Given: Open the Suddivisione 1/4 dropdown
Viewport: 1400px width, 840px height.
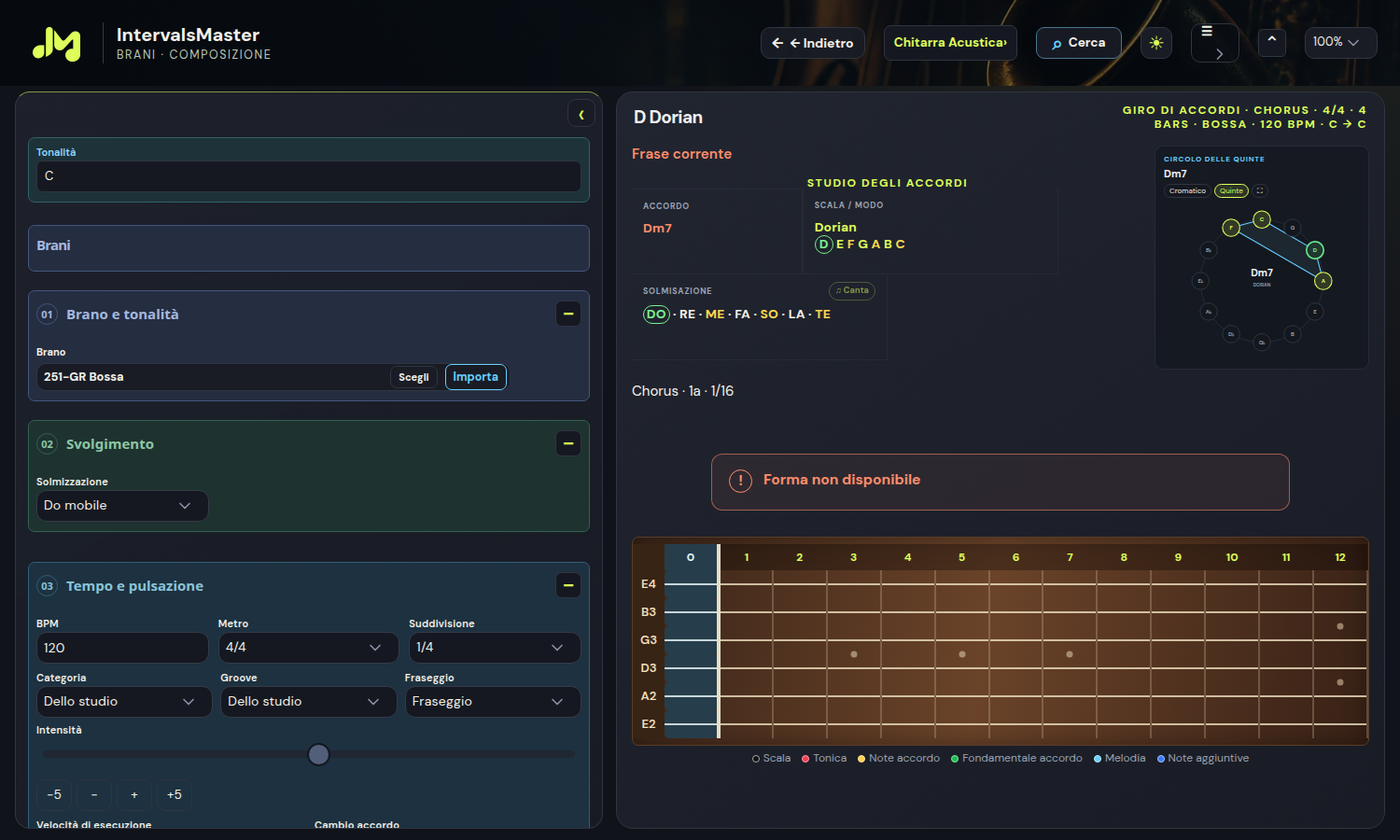Looking at the screenshot, I should 495,648.
